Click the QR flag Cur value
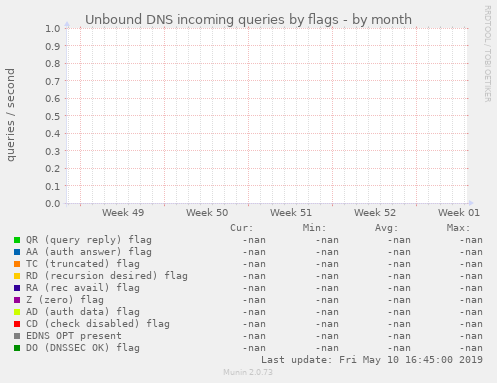 pyautogui.click(x=254, y=240)
